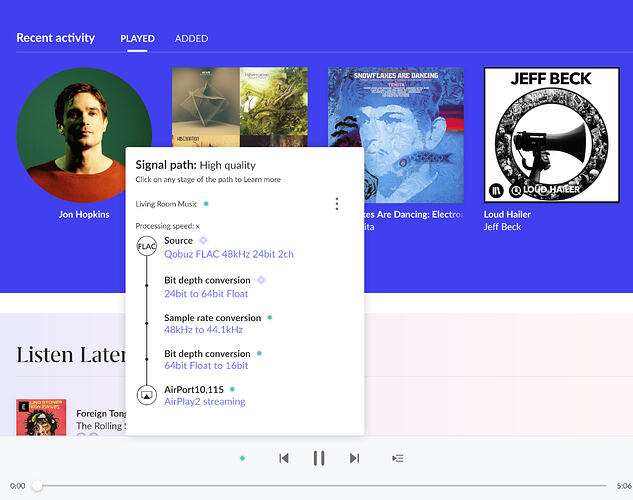The width and height of the screenshot is (633, 500).
Task: Click the FLAC source icon
Action: click(x=147, y=246)
